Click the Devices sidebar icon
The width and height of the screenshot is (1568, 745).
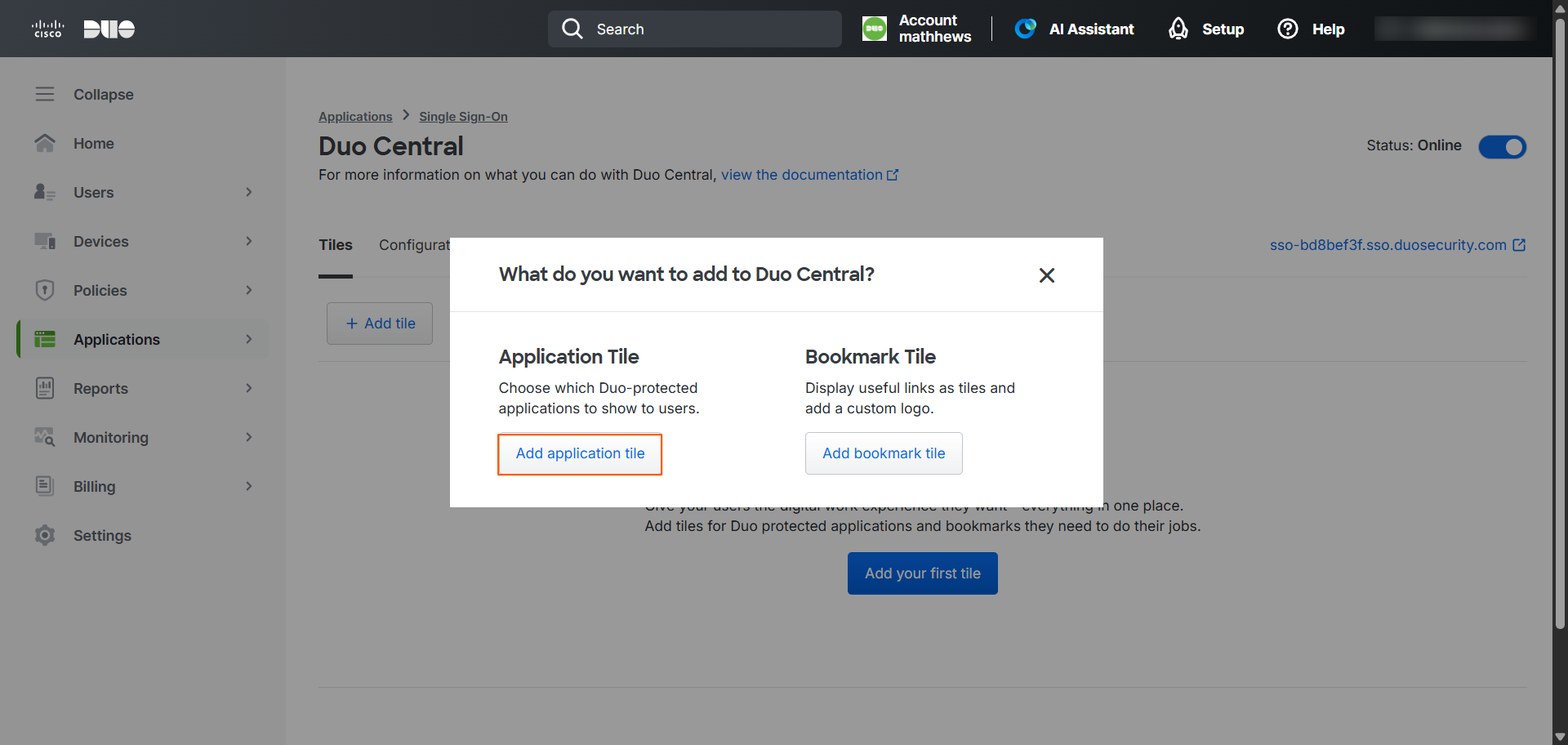point(45,241)
